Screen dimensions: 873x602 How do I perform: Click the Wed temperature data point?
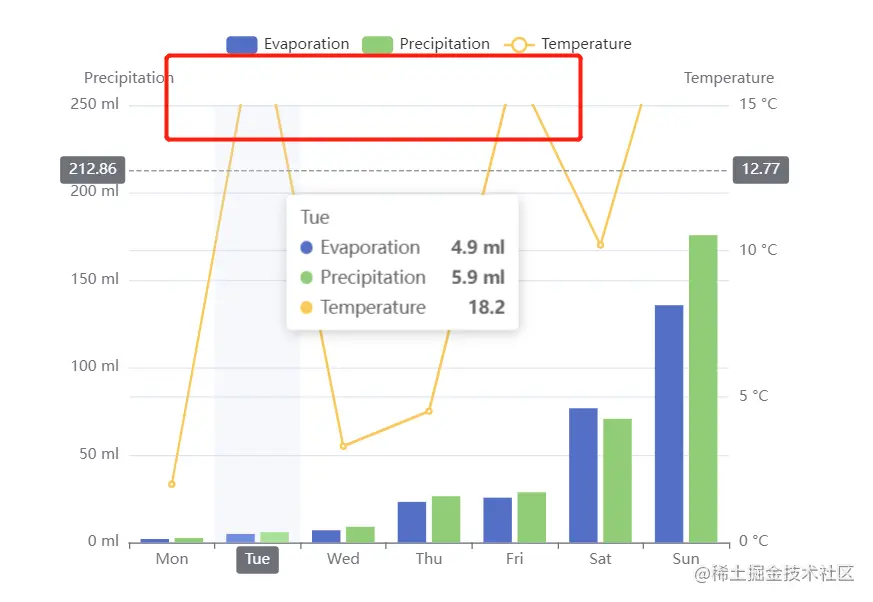[x=343, y=446]
